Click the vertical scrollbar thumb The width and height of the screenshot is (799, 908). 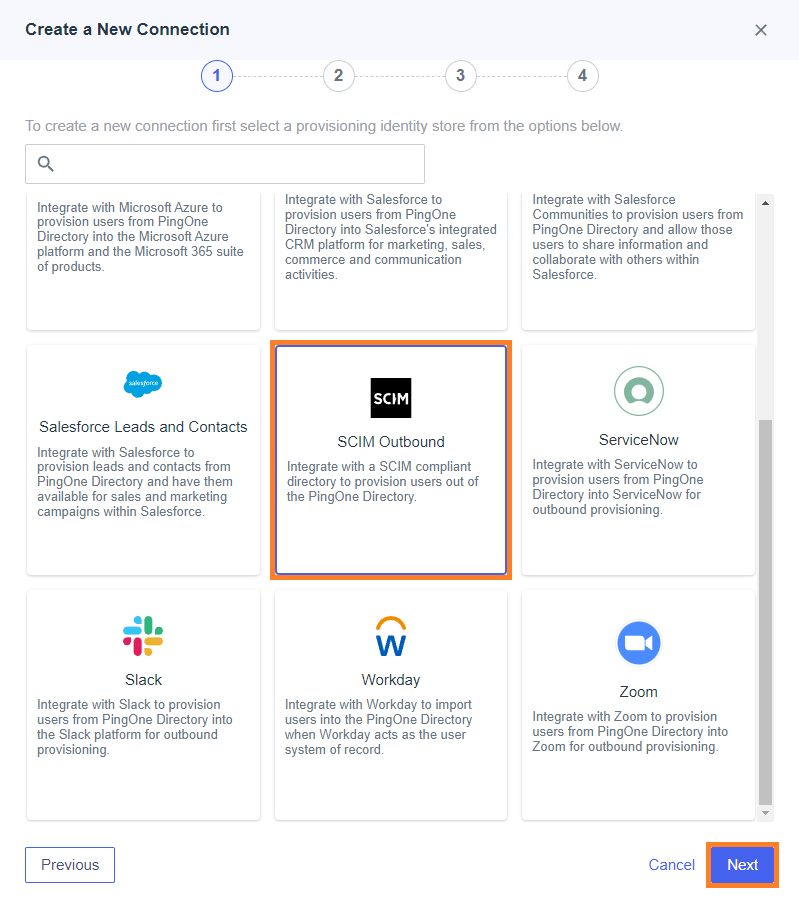click(765, 612)
